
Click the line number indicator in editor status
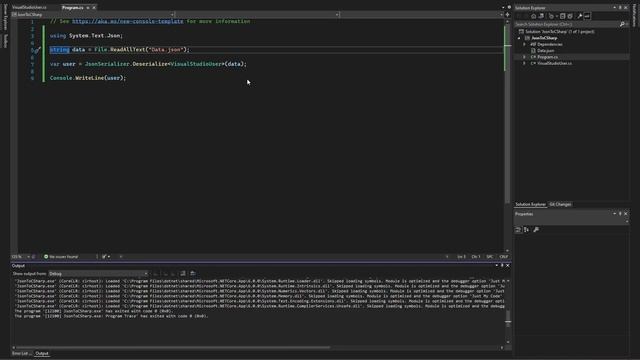(x=461, y=257)
